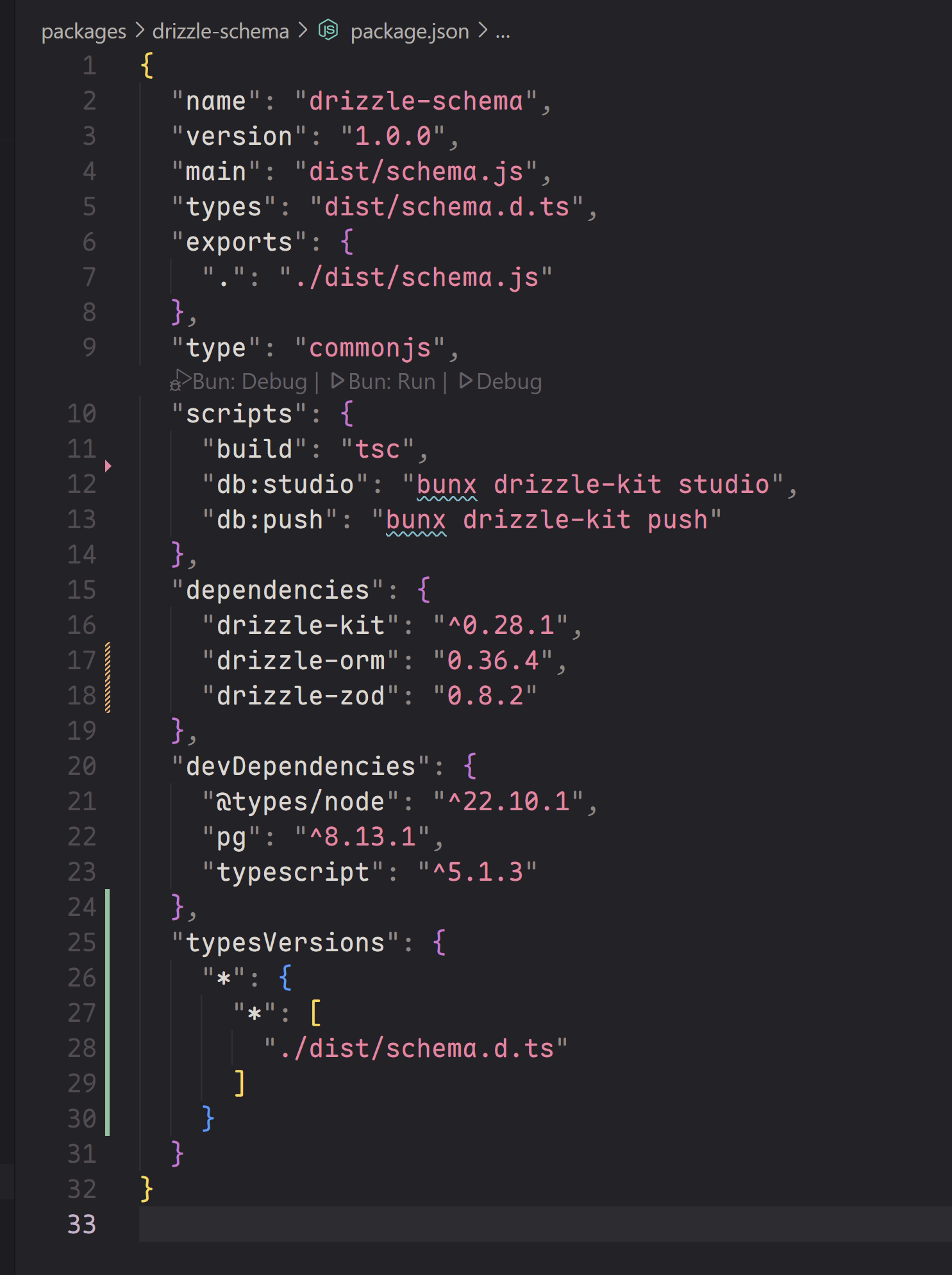Viewport: 952px width, 1275px height.
Task: Click the "./dist/schema.js" value on line 7
Action: click(416, 278)
